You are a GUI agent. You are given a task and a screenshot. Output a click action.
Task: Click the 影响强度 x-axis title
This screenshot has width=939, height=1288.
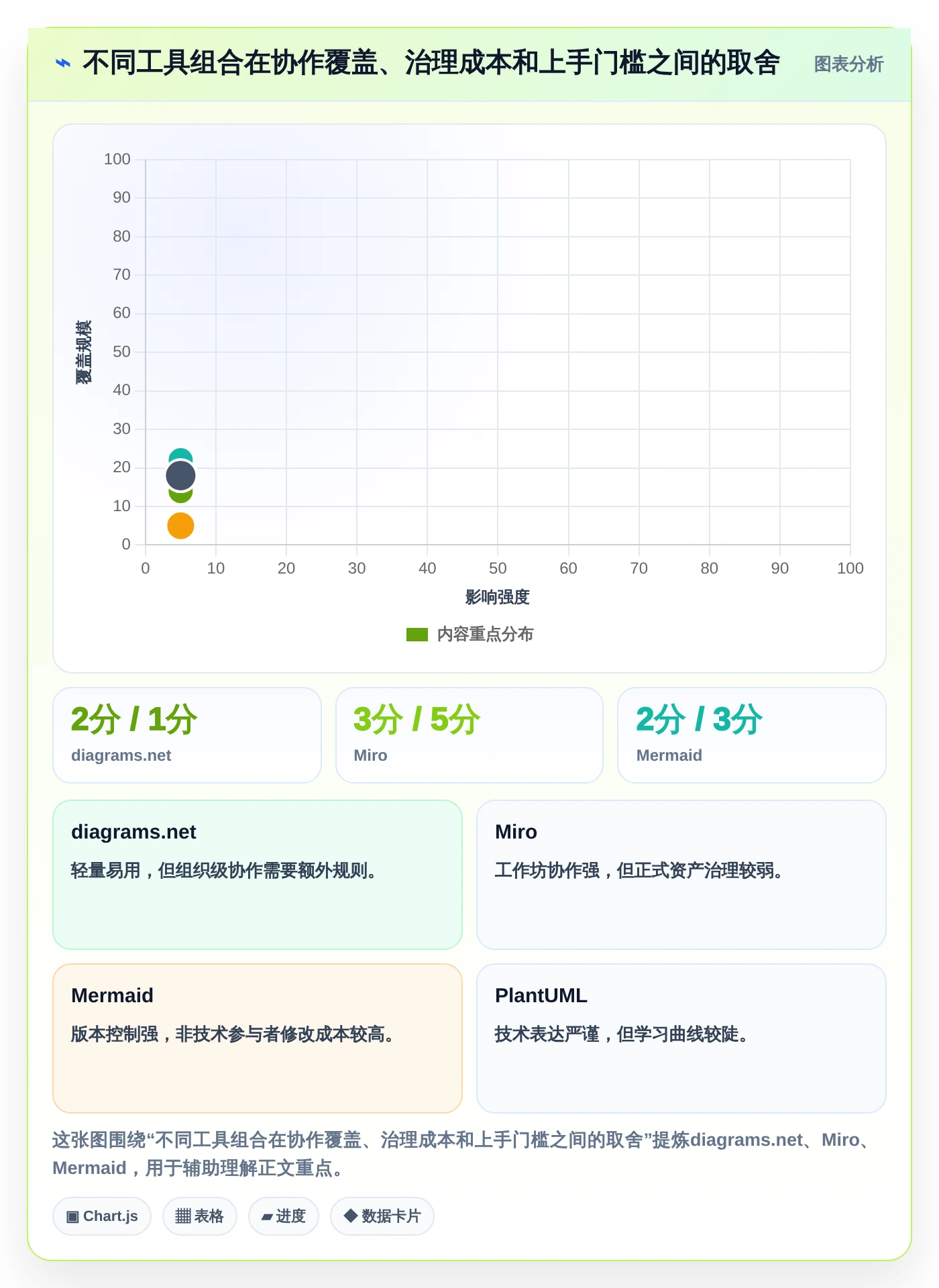tap(498, 597)
